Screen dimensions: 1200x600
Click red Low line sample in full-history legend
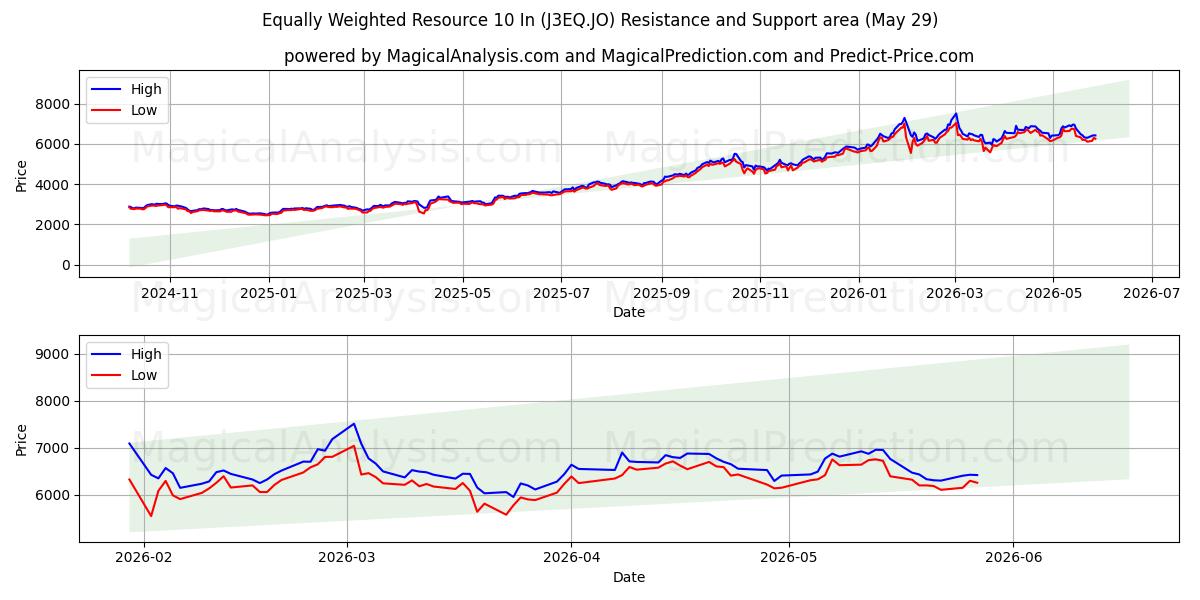pyautogui.click(x=107, y=111)
